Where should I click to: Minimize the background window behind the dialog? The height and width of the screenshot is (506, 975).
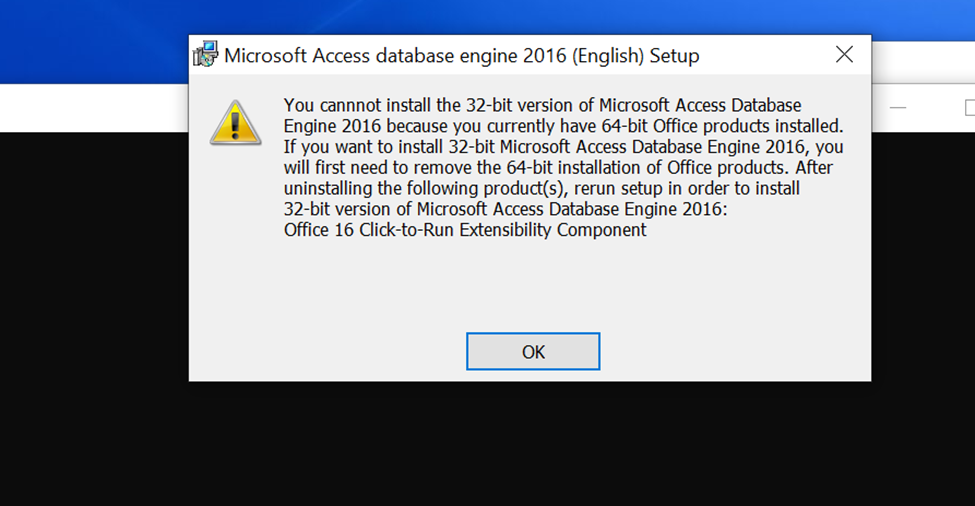[897, 108]
